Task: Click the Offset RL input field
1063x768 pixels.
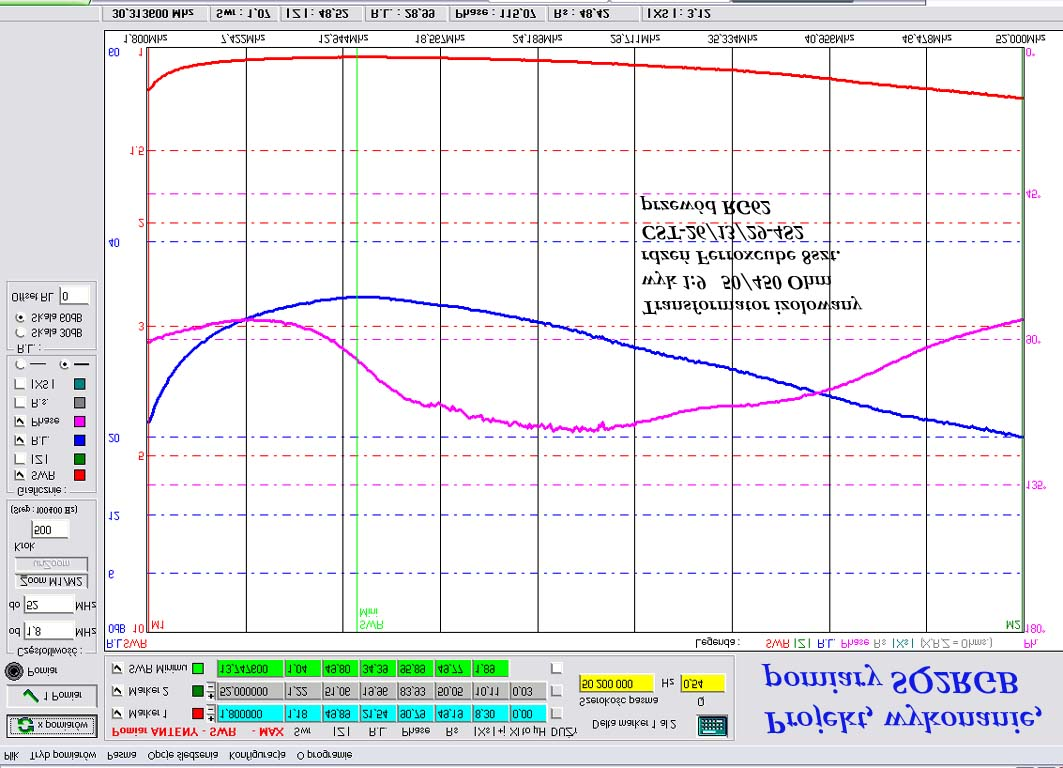Action: pos(74,296)
